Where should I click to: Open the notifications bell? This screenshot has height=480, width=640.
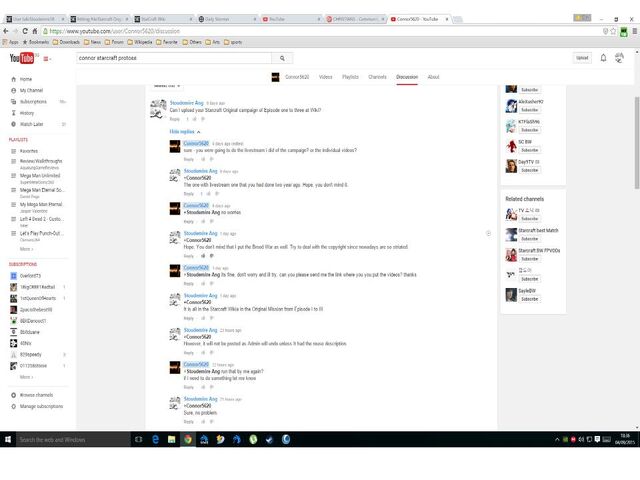pos(603,58)
